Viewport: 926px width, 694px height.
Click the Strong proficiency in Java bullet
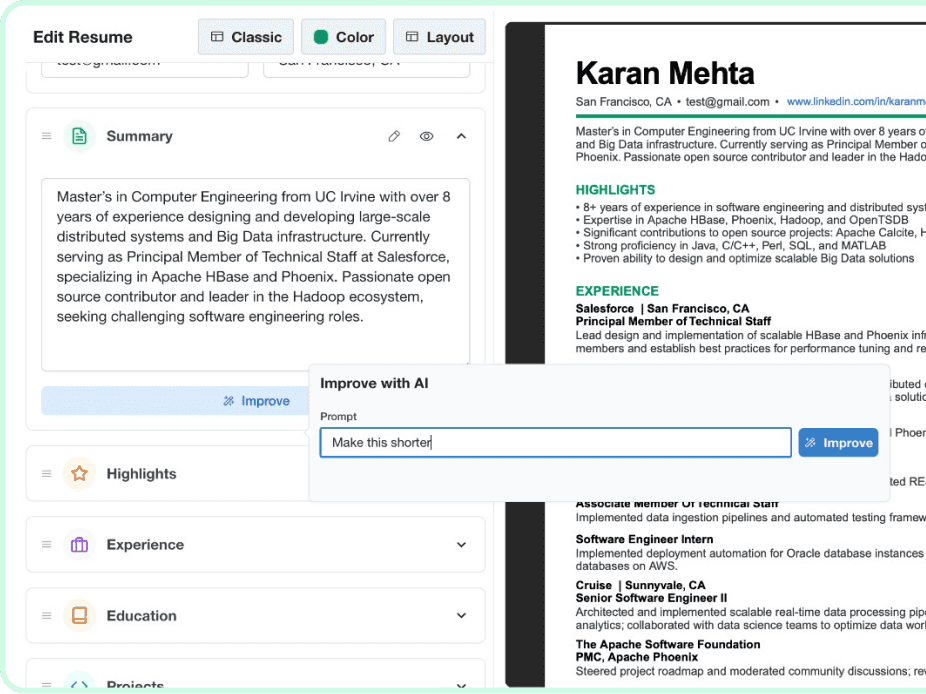pyautogui.click(x=731, y=246)
